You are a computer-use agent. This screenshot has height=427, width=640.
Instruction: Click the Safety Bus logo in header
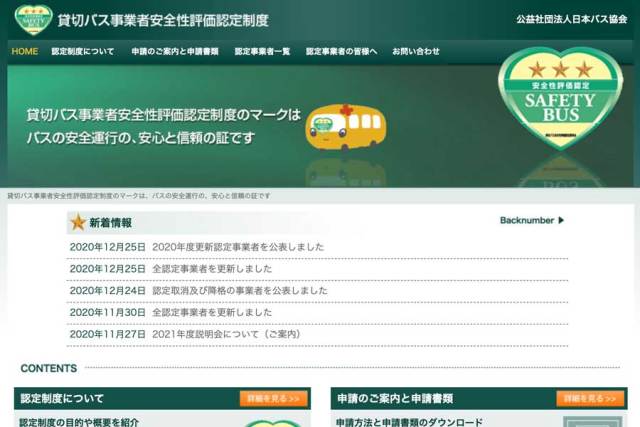click(32, 19)
